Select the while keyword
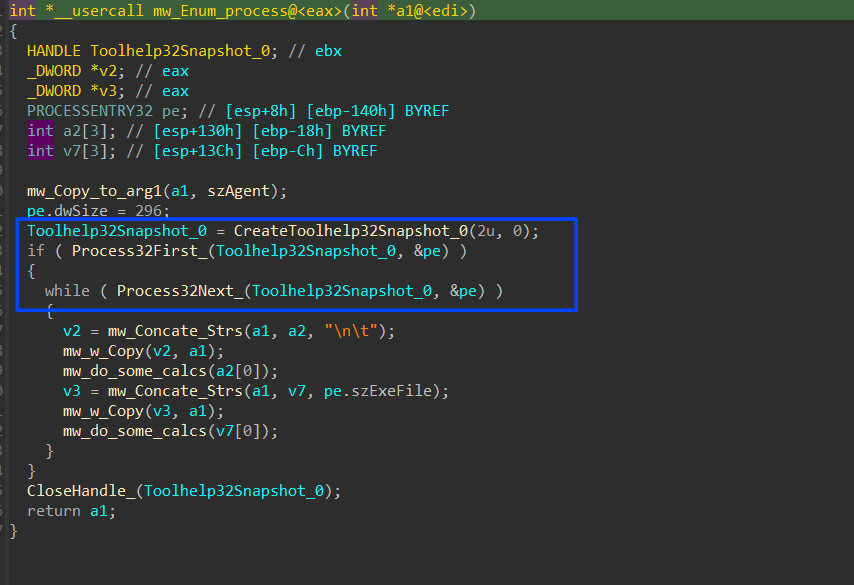 tap(67, 291)
